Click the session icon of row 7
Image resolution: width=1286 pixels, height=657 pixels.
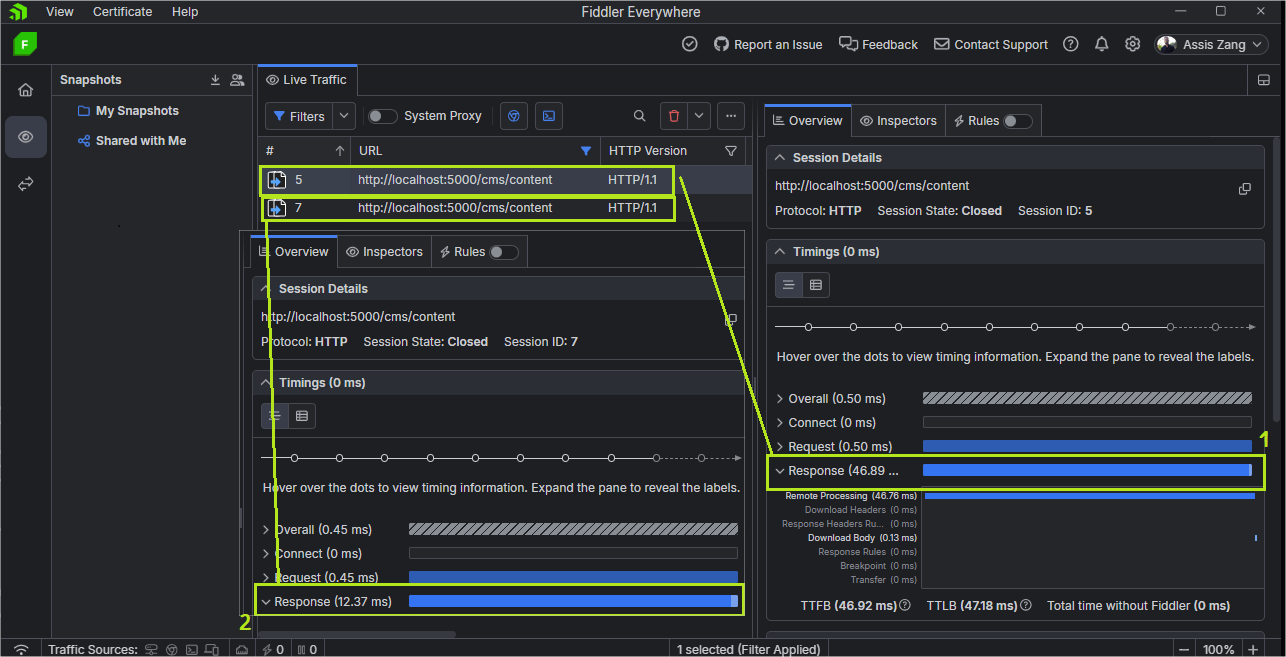[x=277, y=208]
